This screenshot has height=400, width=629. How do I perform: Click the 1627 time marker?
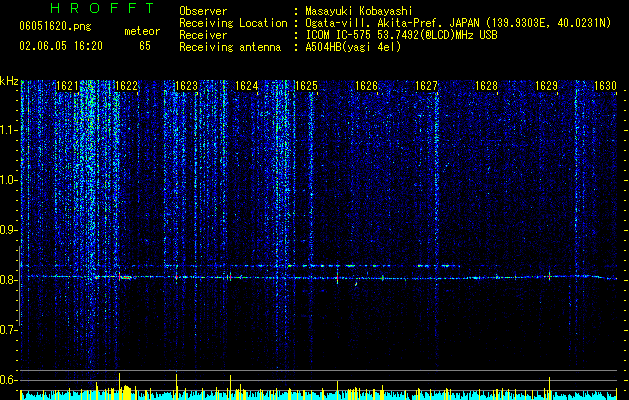click(x=426, y=86)
